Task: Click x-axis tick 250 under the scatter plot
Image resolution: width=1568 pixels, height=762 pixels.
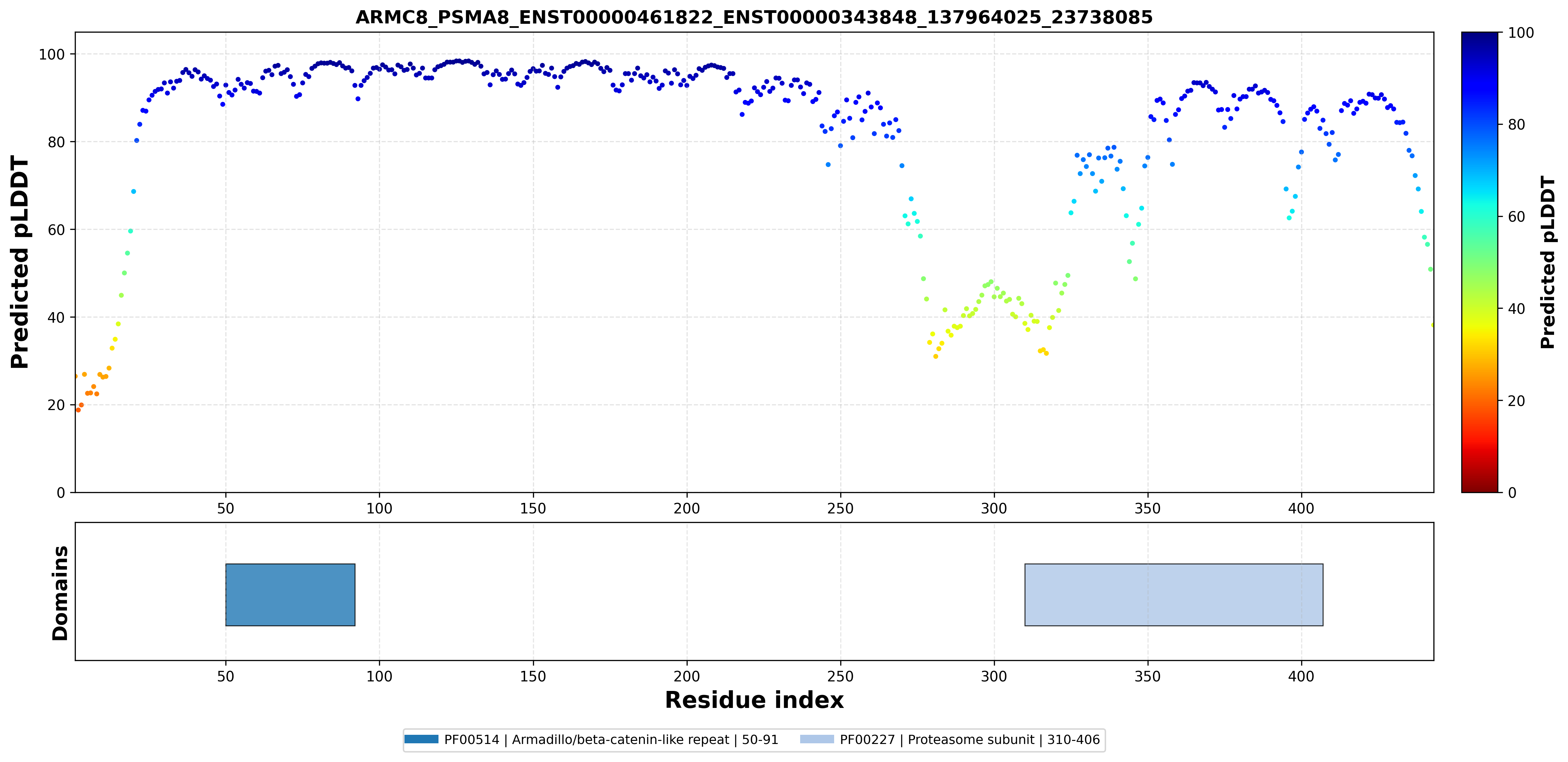Action: (x=841, y=508)
